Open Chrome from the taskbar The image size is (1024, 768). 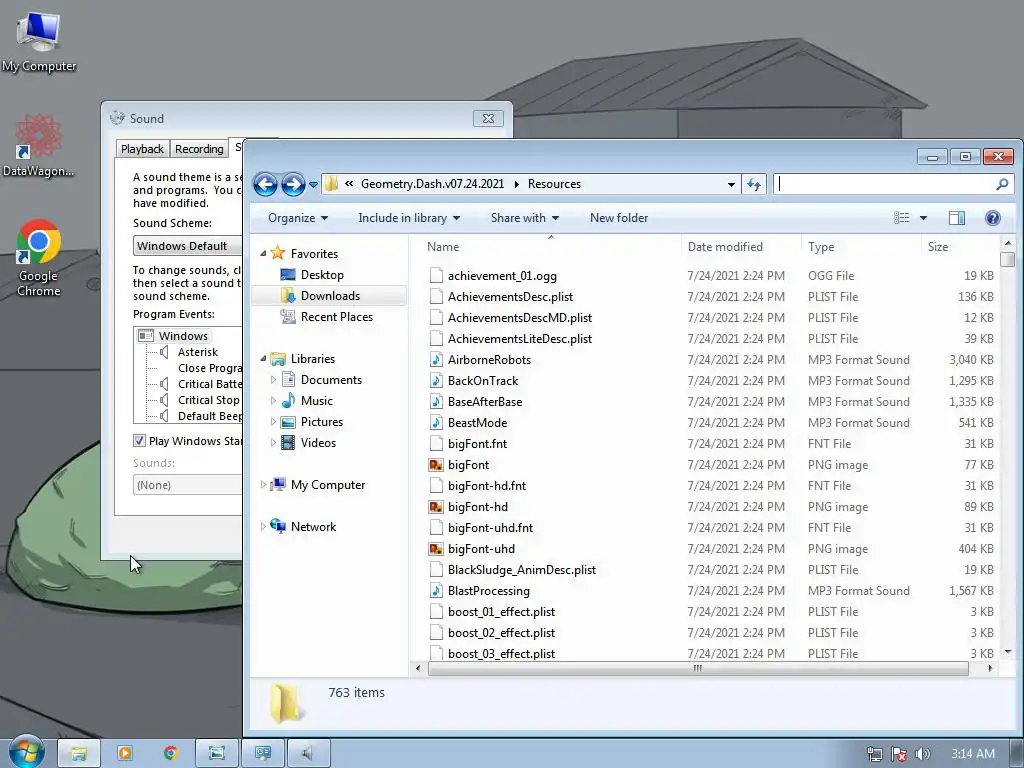171,753
